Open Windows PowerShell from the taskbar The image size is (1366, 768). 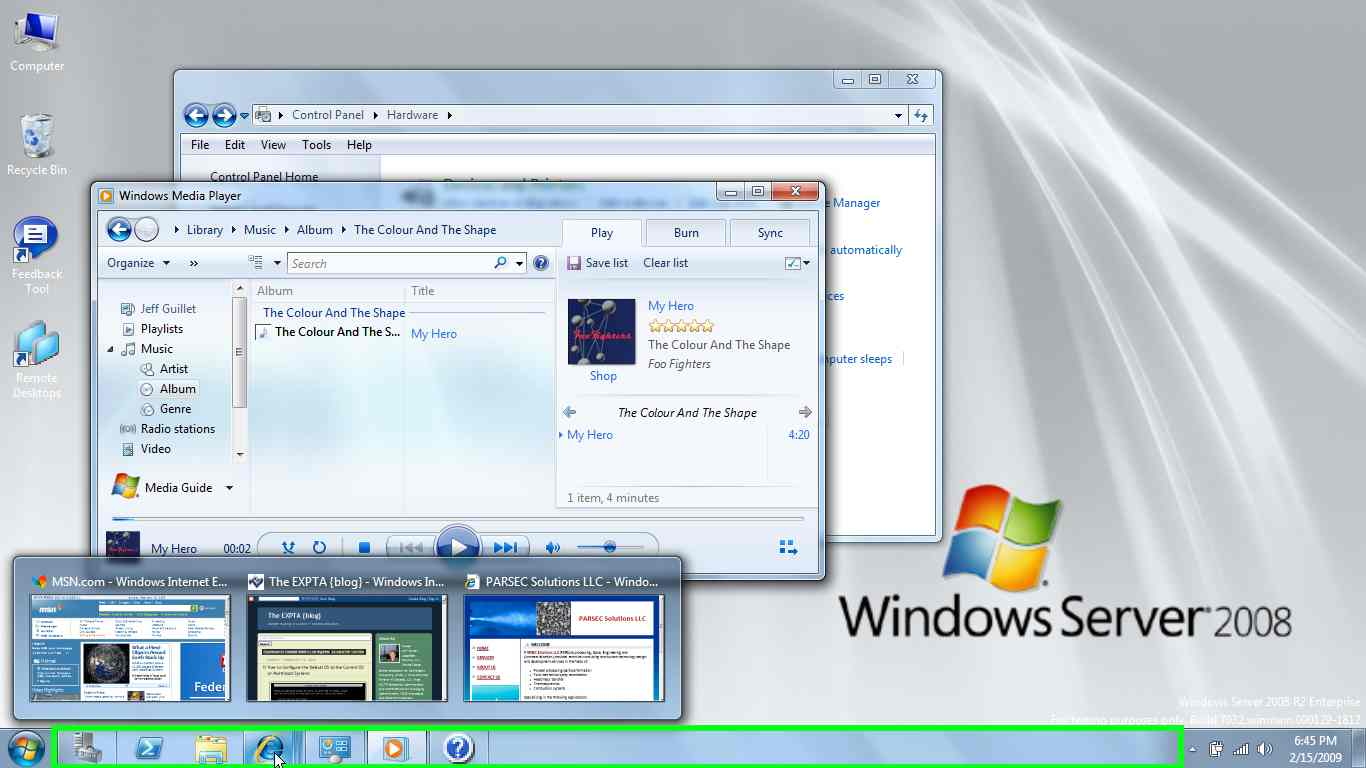click(x=148, y=747)
